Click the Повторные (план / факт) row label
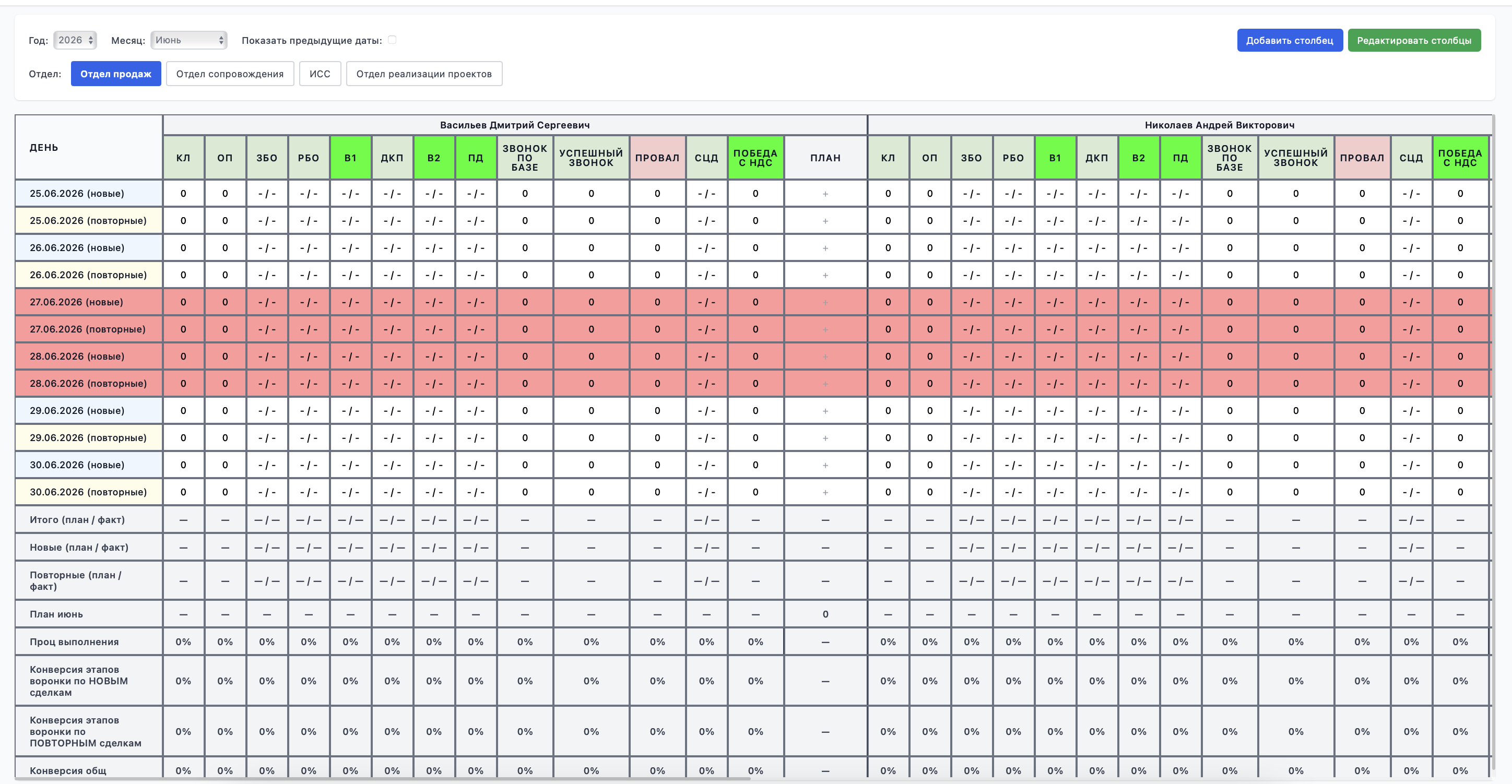Image resolution: width=1512 pixels, height=784 pixels. pos(89,581)
